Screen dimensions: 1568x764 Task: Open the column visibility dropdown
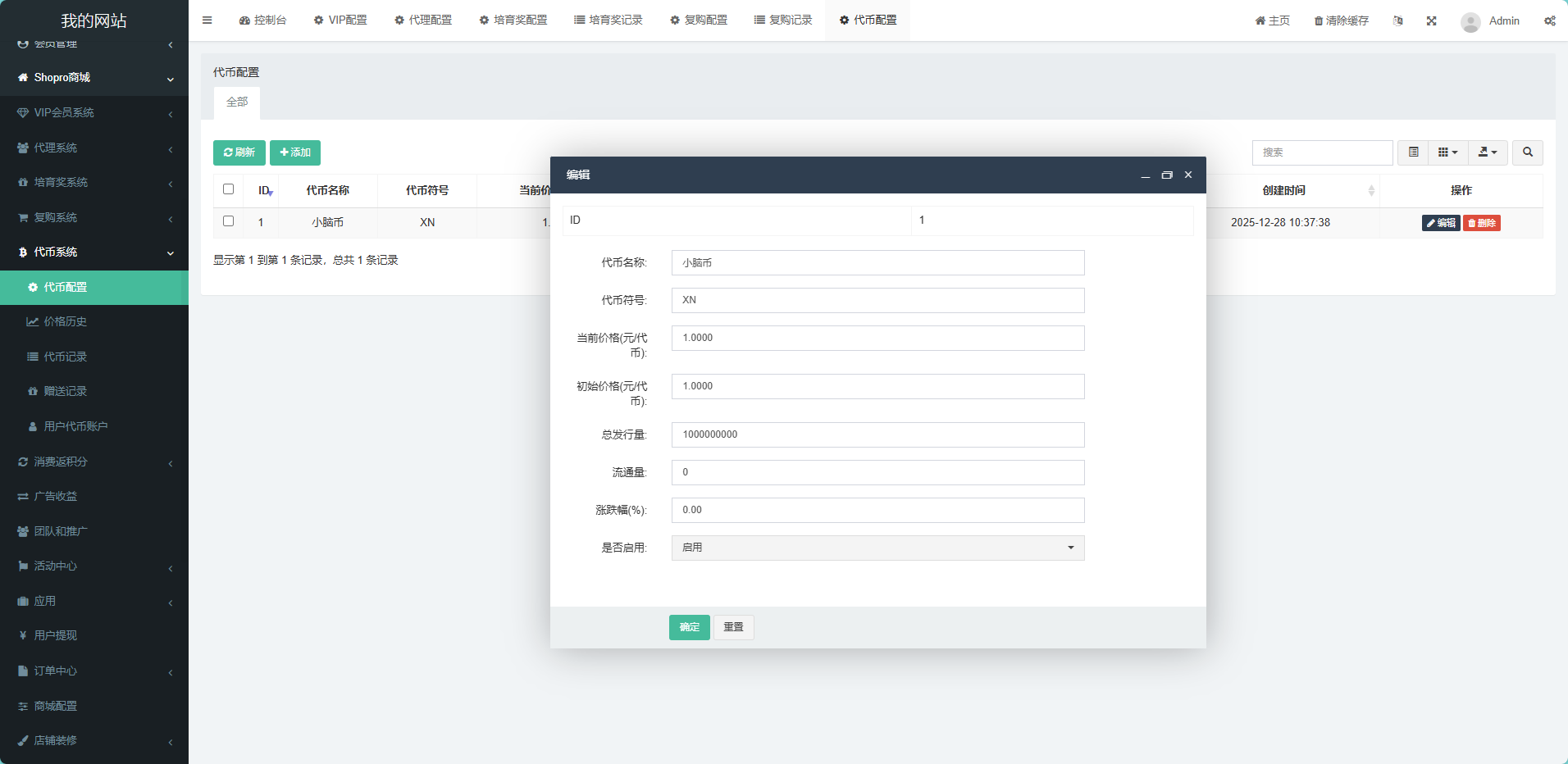click(x=1447, y=152)
